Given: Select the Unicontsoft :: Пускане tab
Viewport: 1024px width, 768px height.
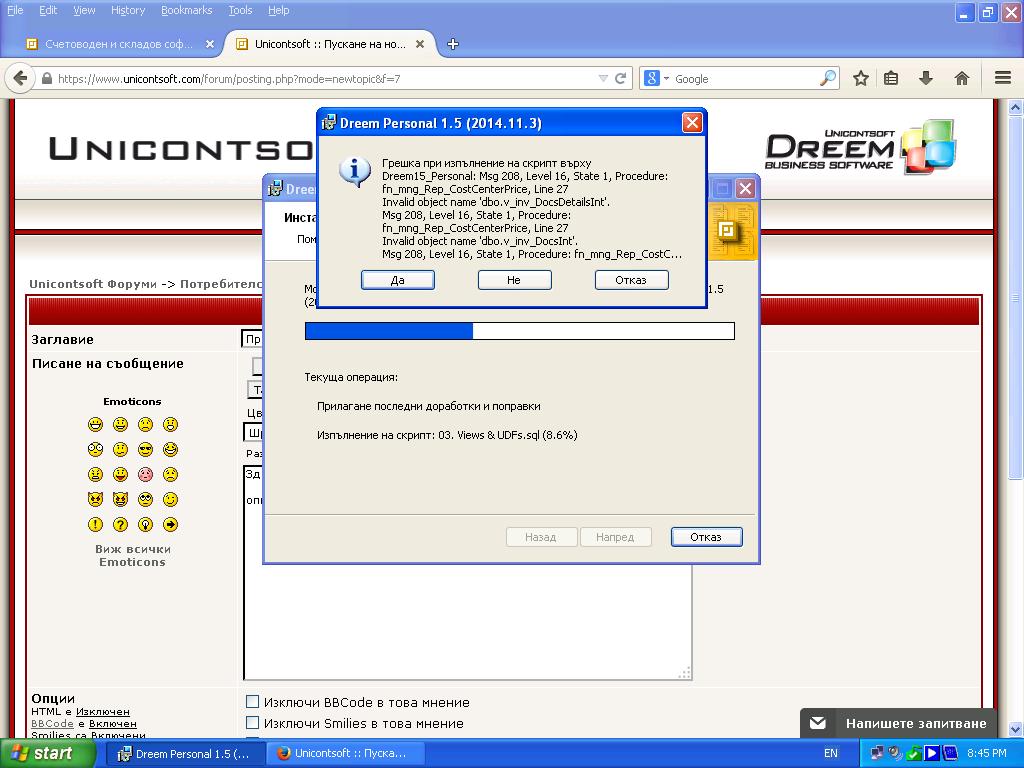Looking at the screenshot, I should pos(330,44).
